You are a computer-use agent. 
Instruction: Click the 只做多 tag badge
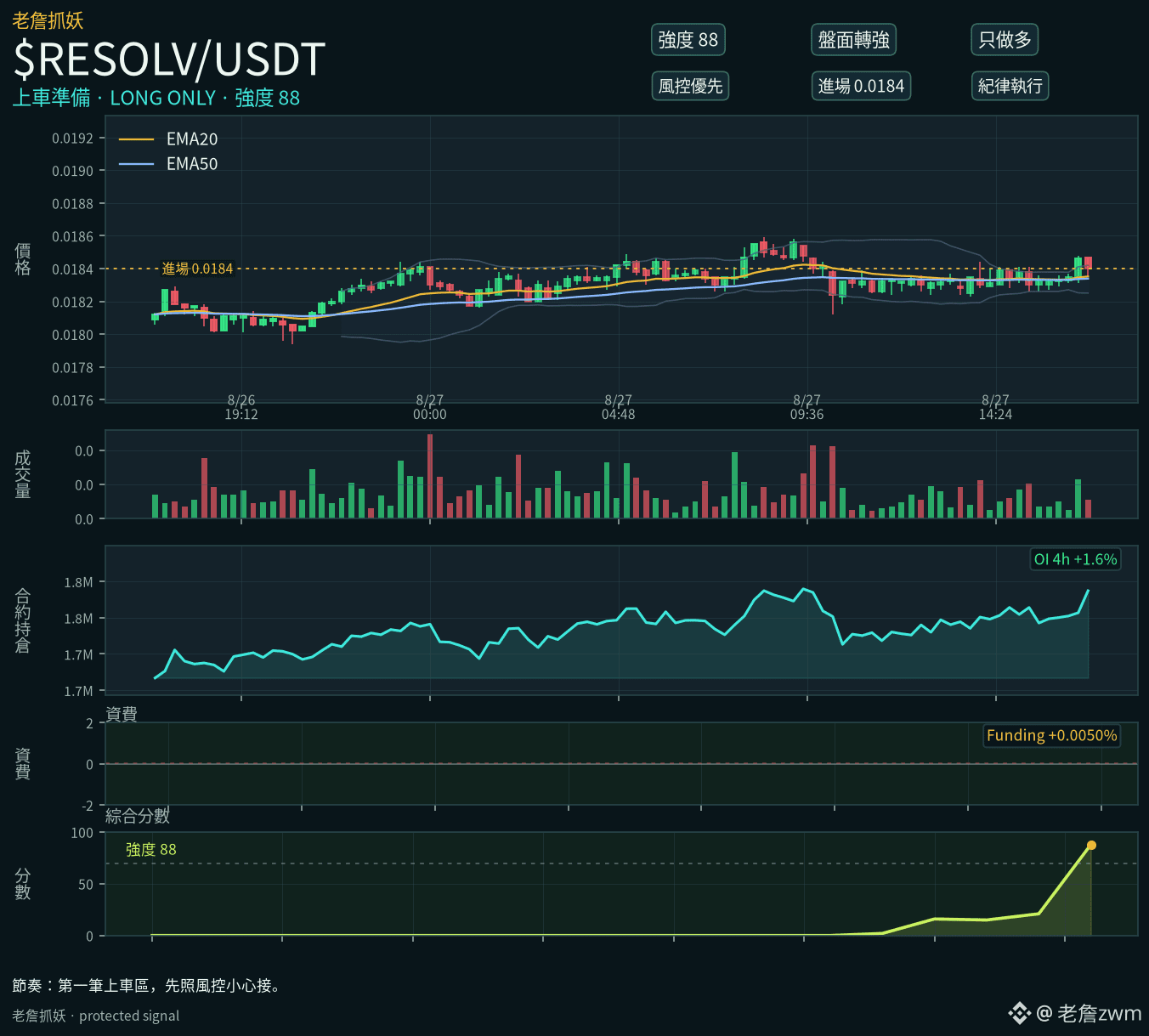point(1005,40)
